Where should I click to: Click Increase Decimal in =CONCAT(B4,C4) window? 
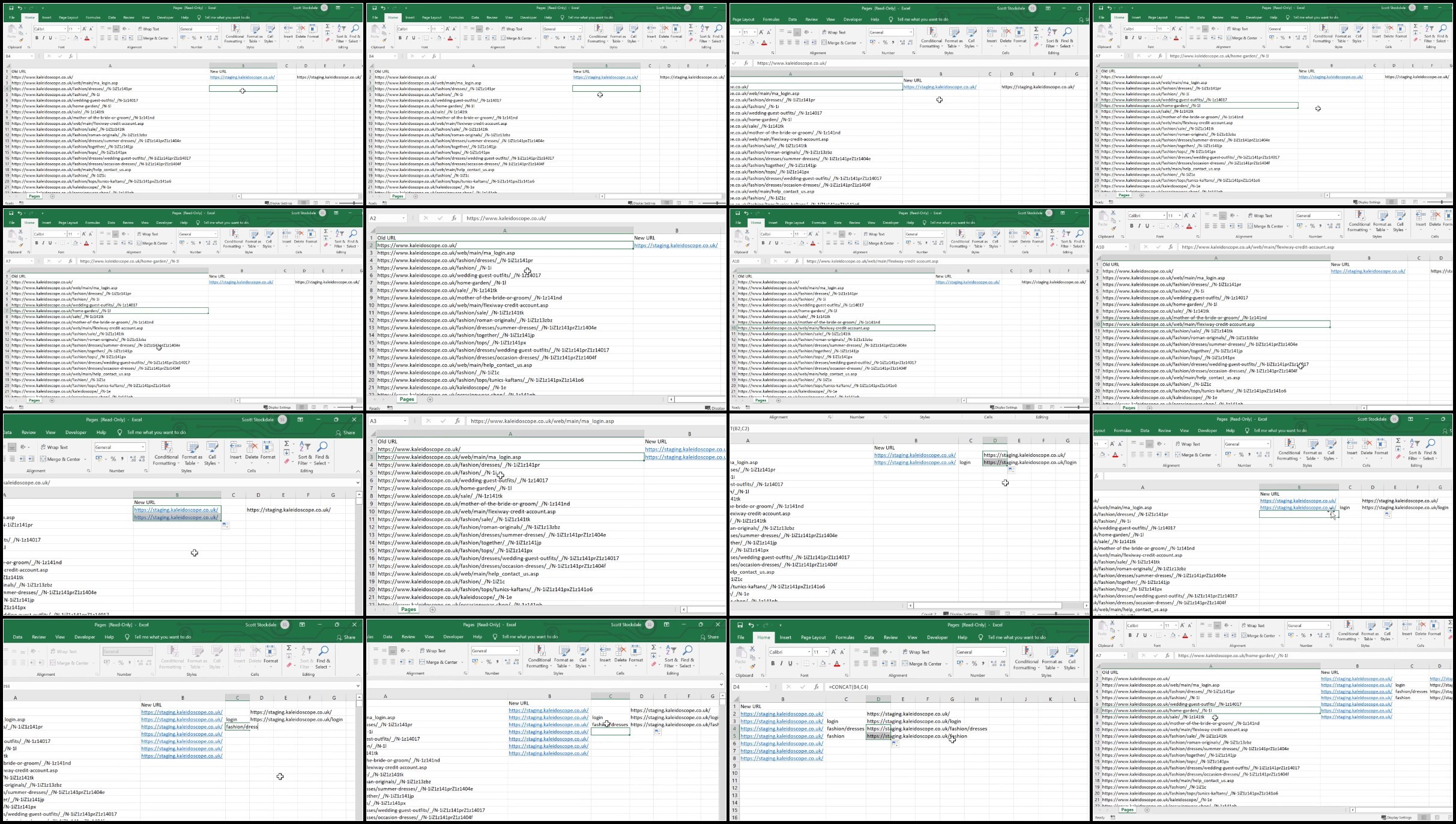click(994, 663)
